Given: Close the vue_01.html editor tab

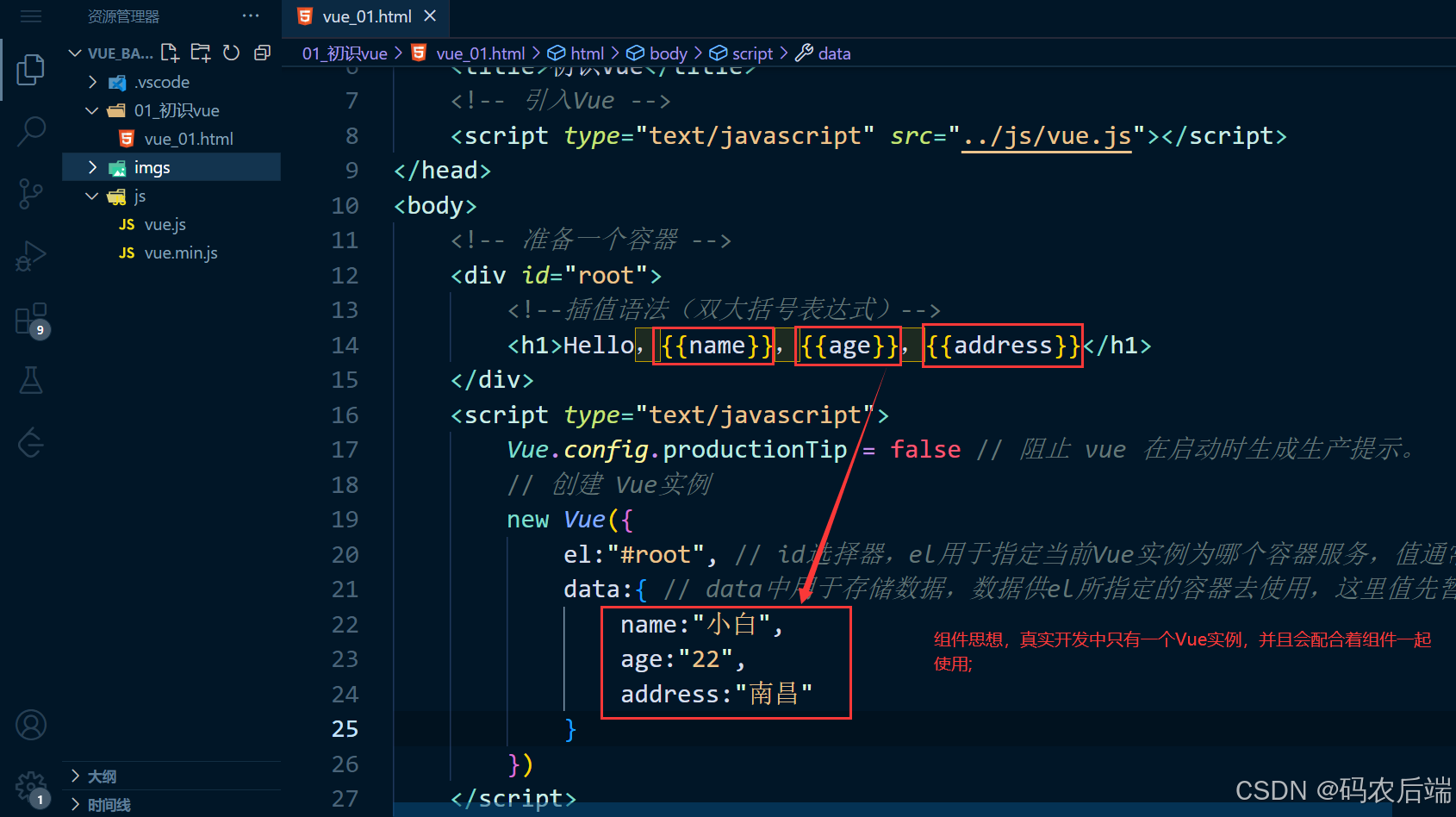Looking at the screenshot, I should pyautogui.click(x=430, y=16).
